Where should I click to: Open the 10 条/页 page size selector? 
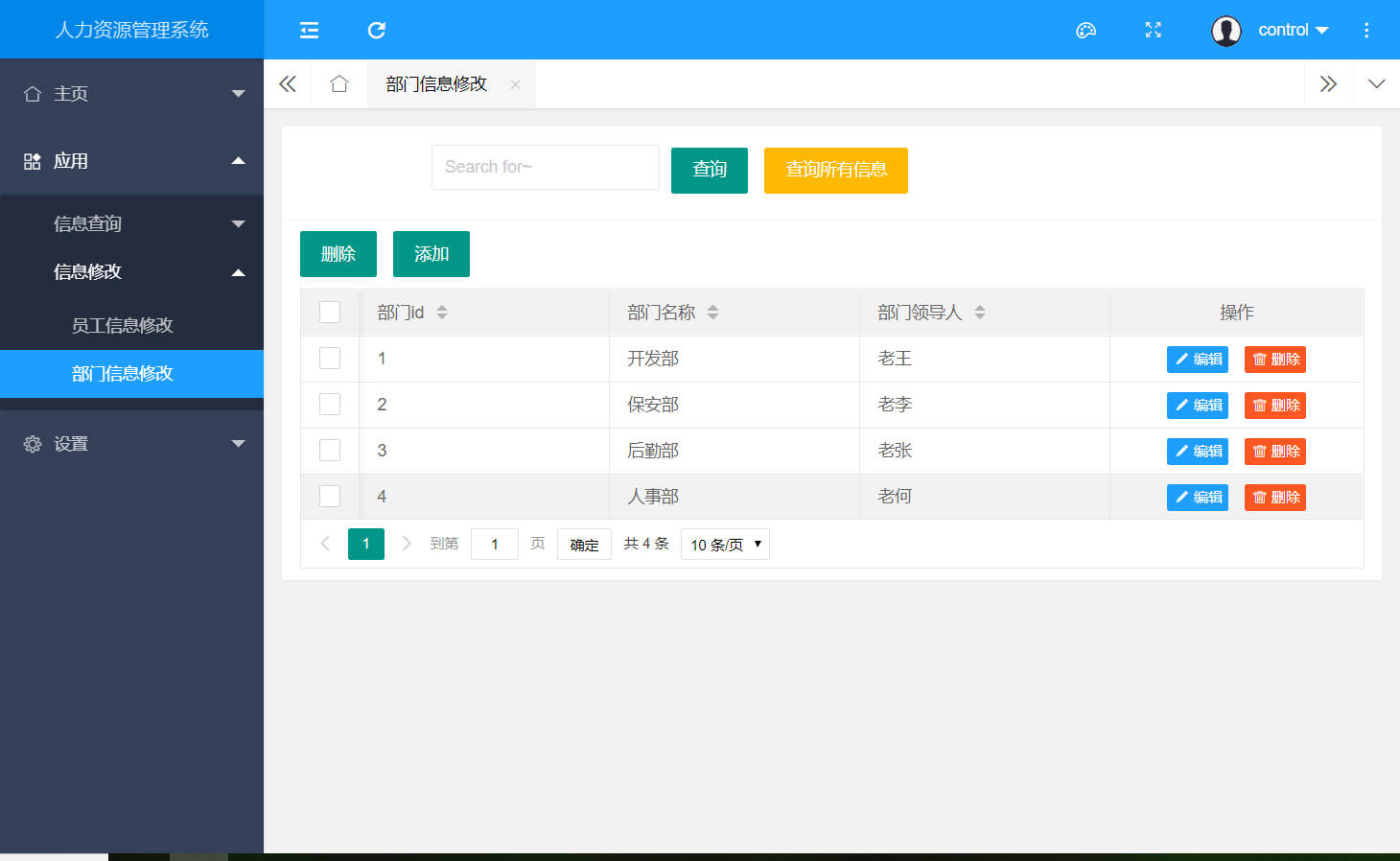725,544
